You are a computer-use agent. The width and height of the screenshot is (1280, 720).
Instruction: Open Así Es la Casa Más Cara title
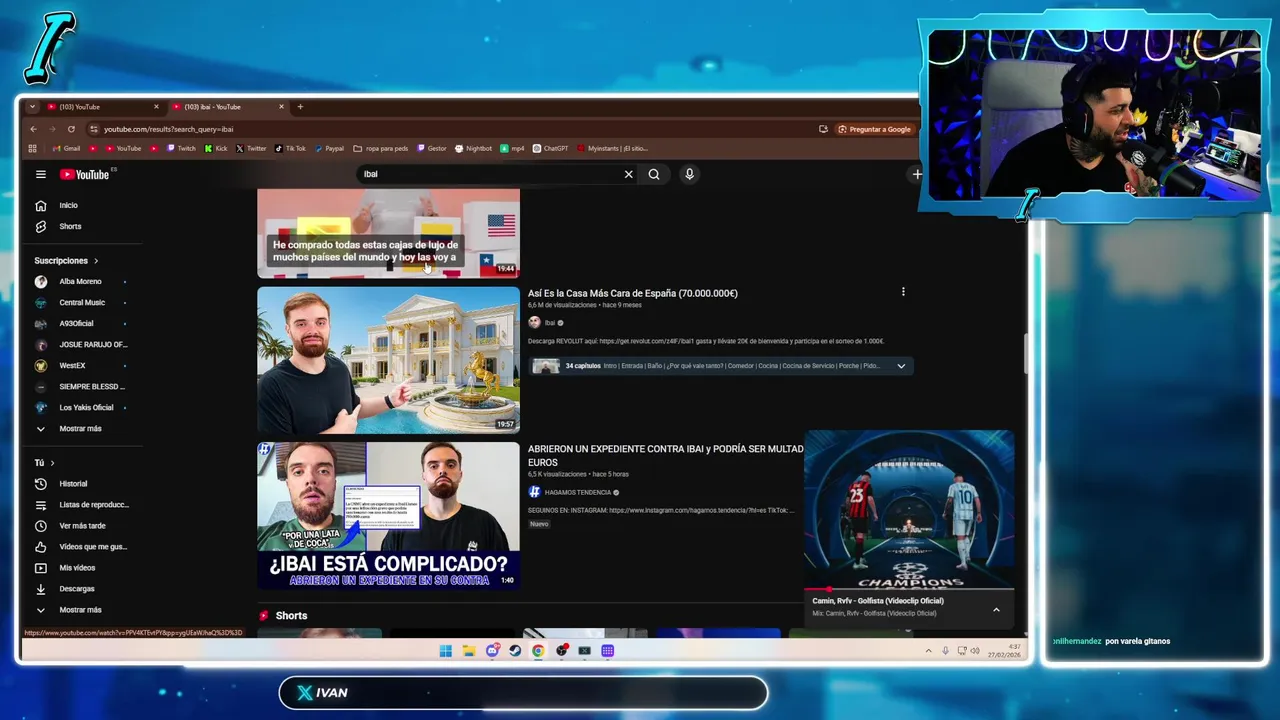coord(633,293)
